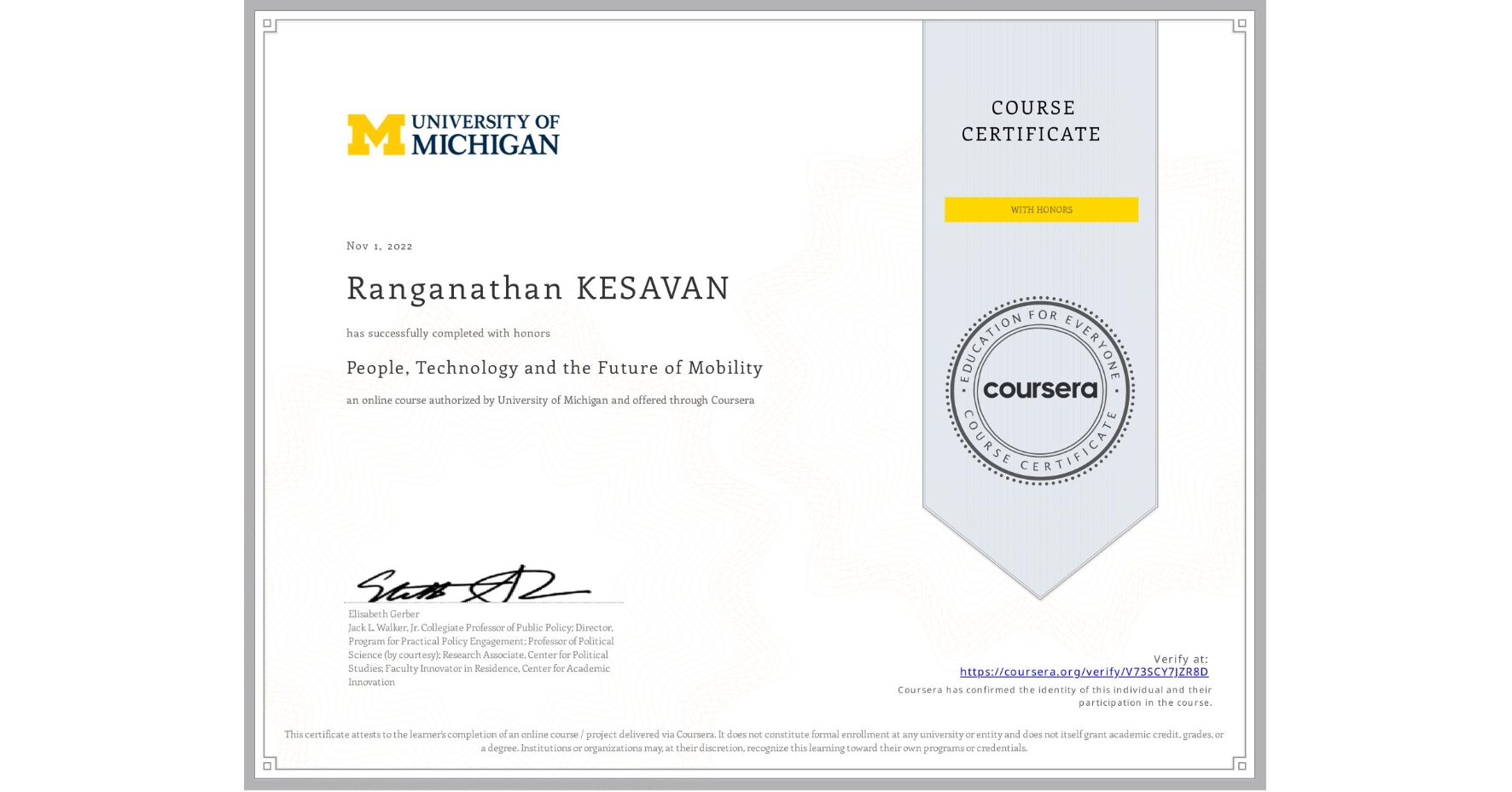
Task: Click the Coursera course certificate seal
Action: [x=1040, y=391]
